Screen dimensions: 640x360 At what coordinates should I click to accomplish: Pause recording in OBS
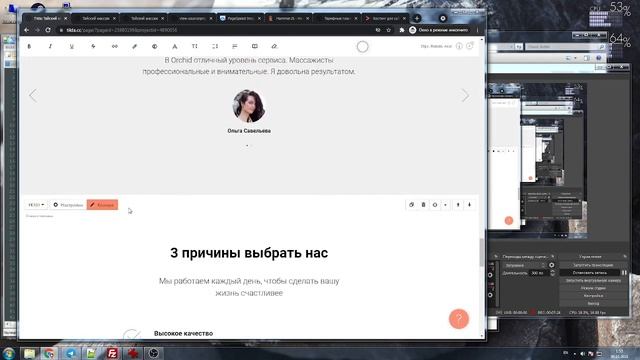pos(624,273)
